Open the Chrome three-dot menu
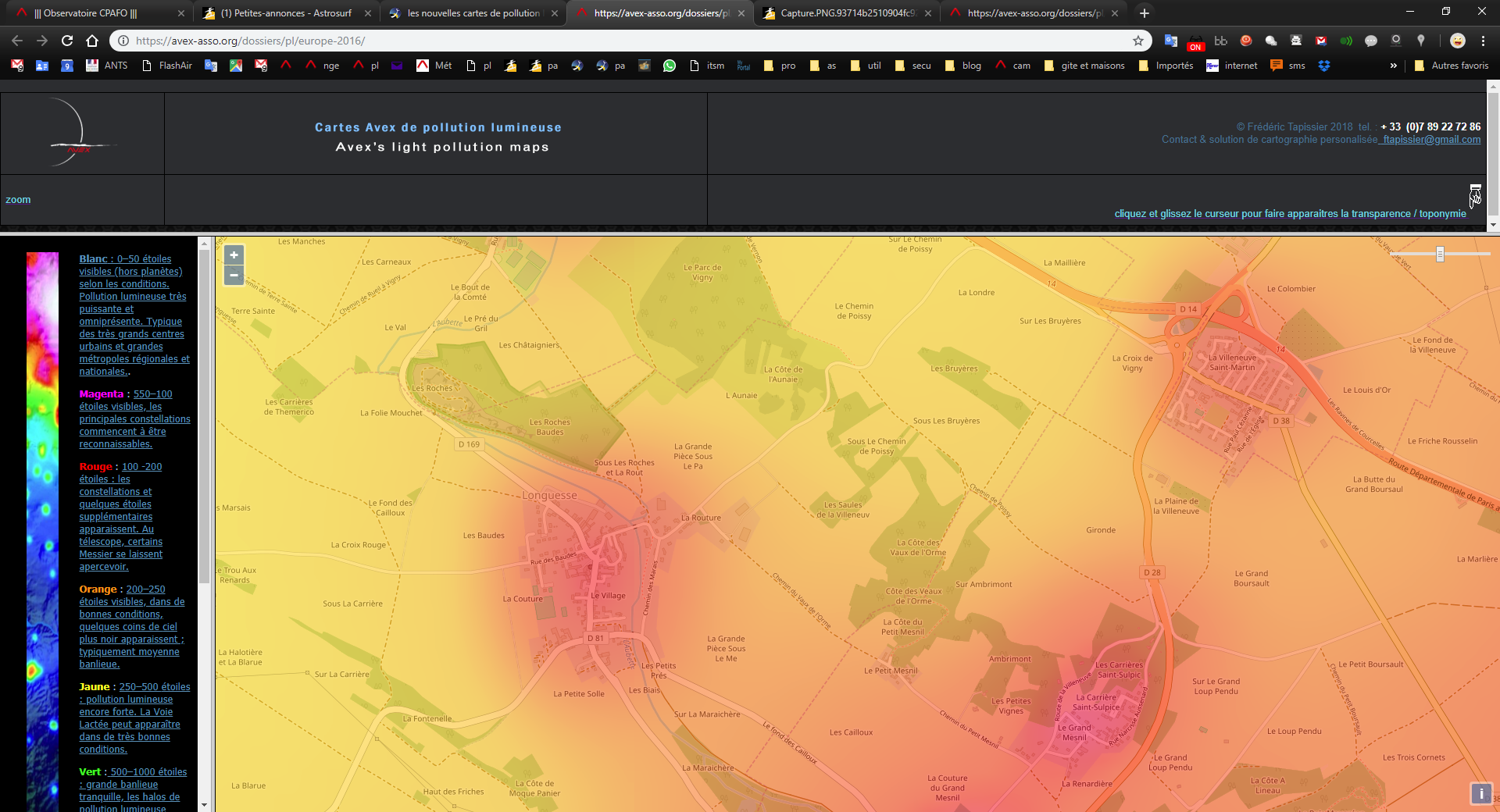 (x=1483, y=41)
